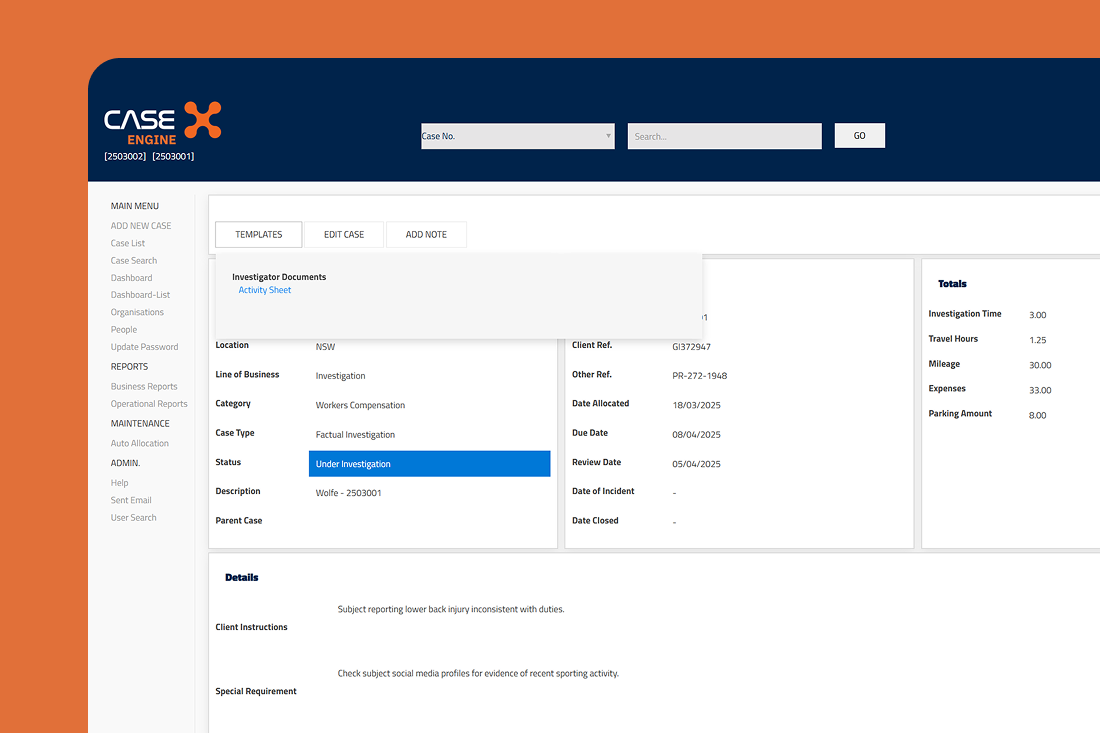Open Case List in sidebar

128,243
